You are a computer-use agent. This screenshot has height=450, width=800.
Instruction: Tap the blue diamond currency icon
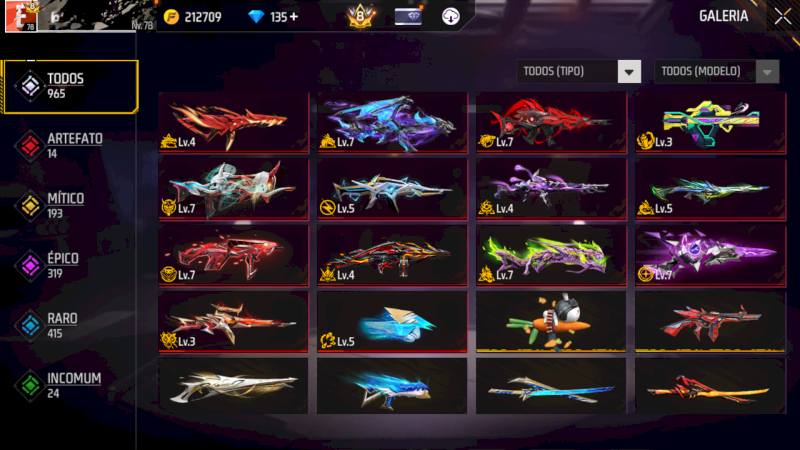256,17
